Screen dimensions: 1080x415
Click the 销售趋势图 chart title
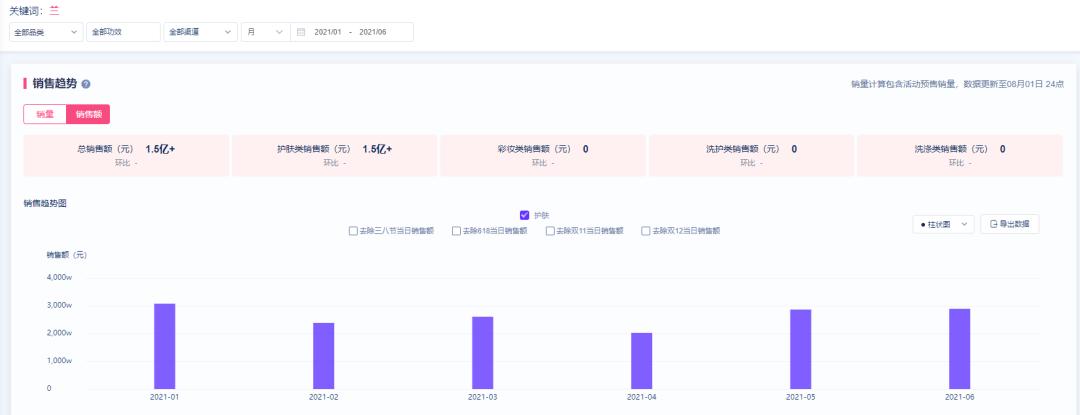[x=45, y=204]
